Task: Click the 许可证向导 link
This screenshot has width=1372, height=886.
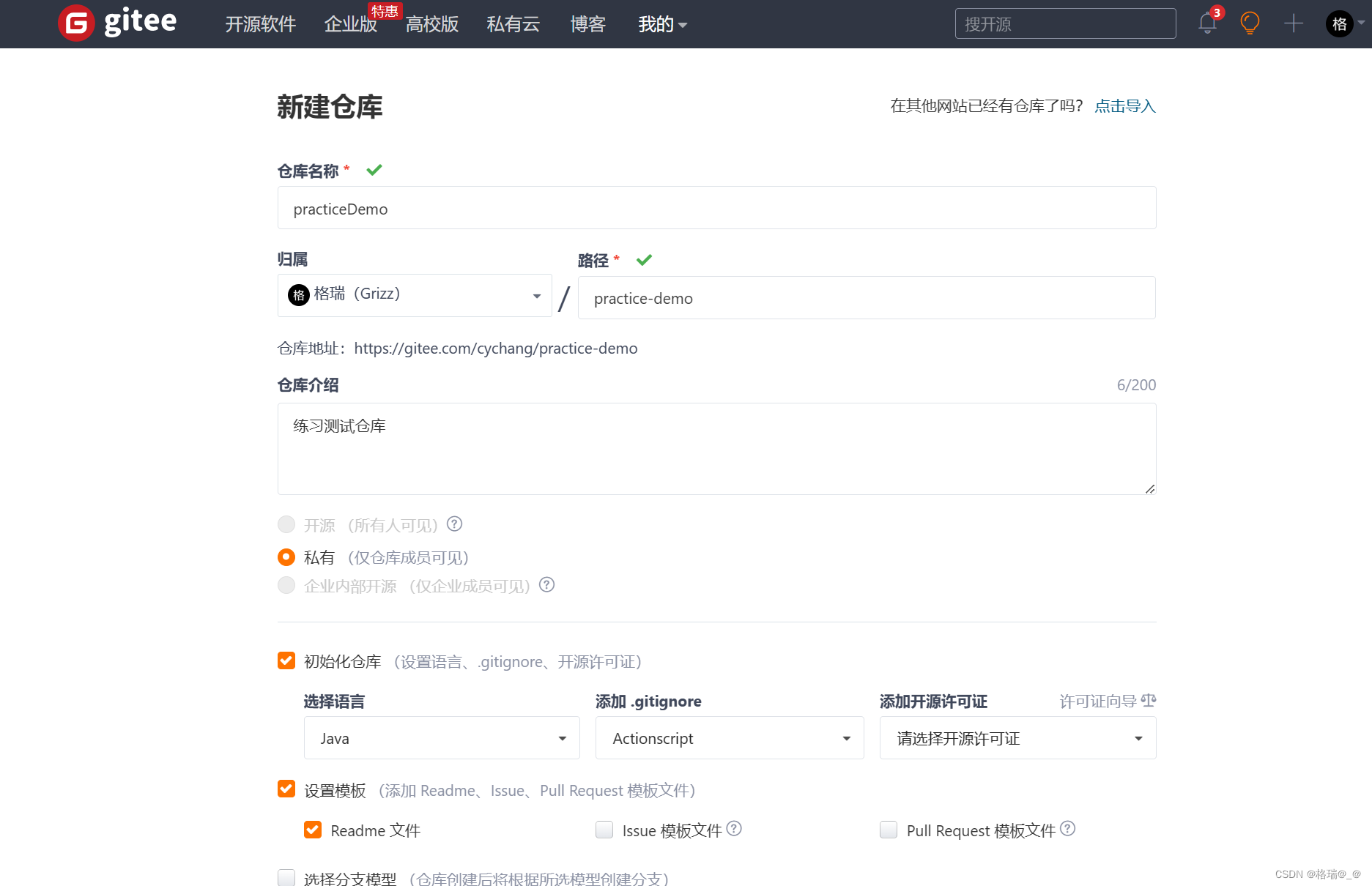Action: click(x=1098, y=701)
